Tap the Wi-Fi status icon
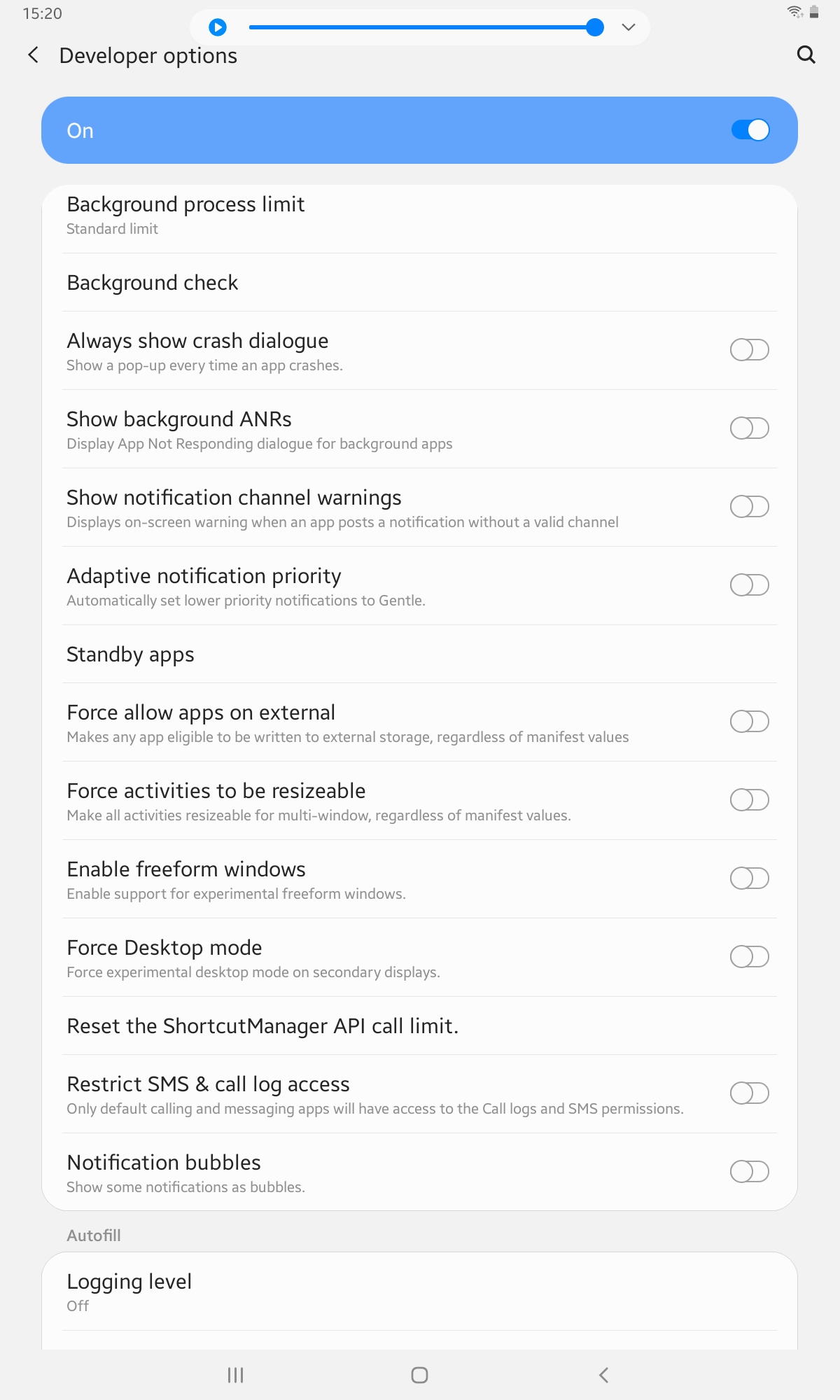Screen dimensions: 840x1400 point(794,11)
